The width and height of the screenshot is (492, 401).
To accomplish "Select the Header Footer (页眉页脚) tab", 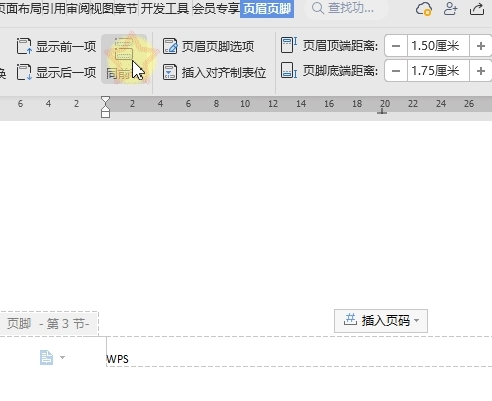I will click(x=267, y=9).
